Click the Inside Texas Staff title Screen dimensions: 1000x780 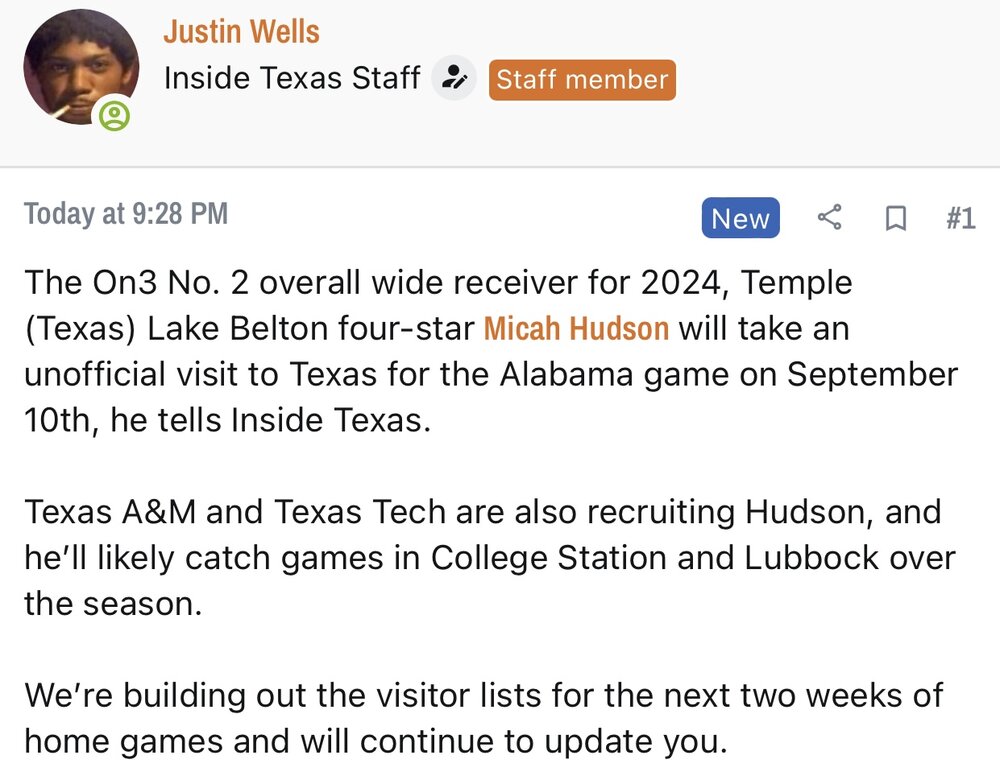click(x=291, y=78)
